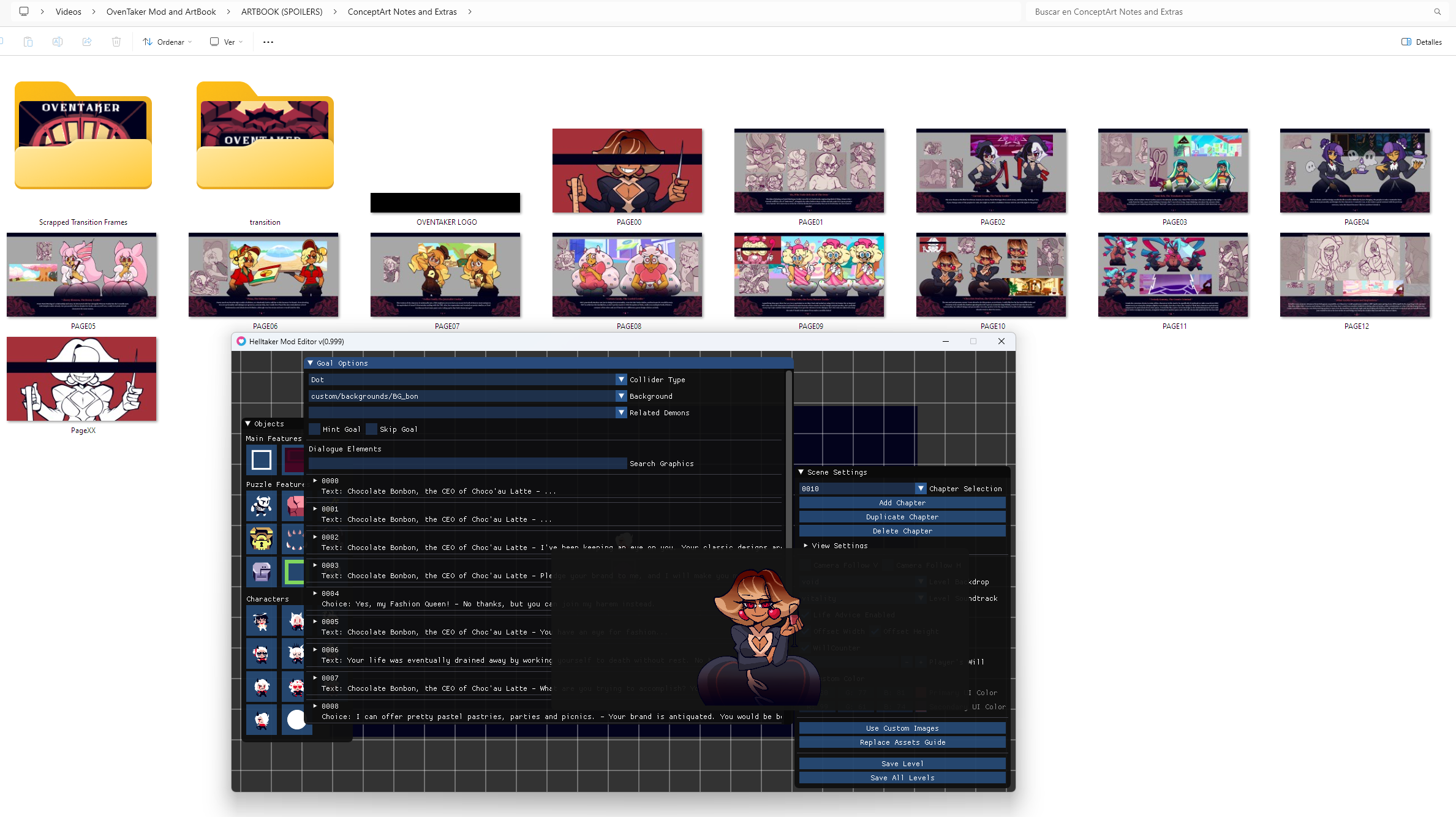This screenshot has width=1456, height=817.
Task: Click the Duplicate Chapter button
Action: pyautogui.click(x=902, y=517)
